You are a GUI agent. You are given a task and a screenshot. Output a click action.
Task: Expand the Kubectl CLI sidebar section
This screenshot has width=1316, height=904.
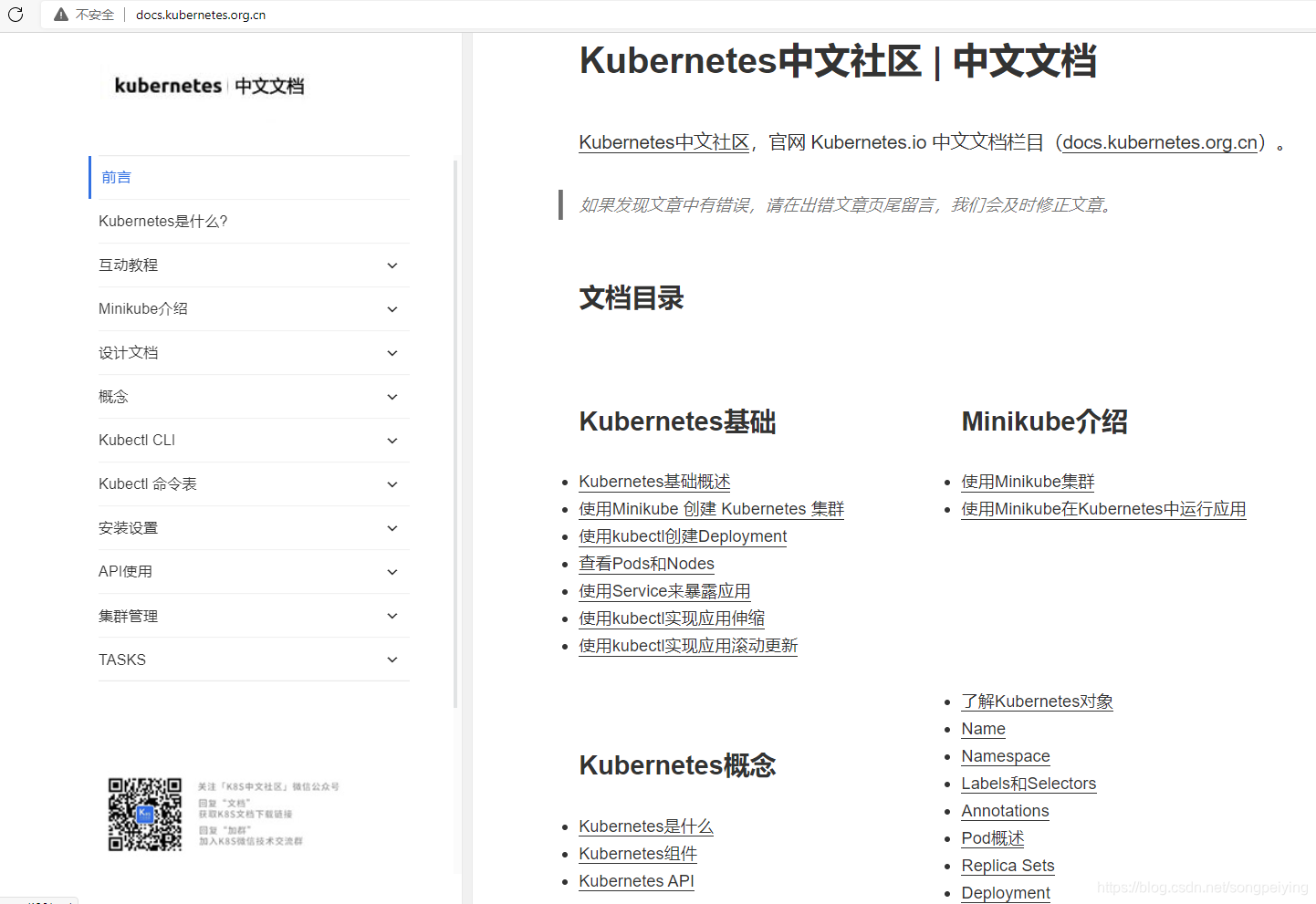pos(392,440)
